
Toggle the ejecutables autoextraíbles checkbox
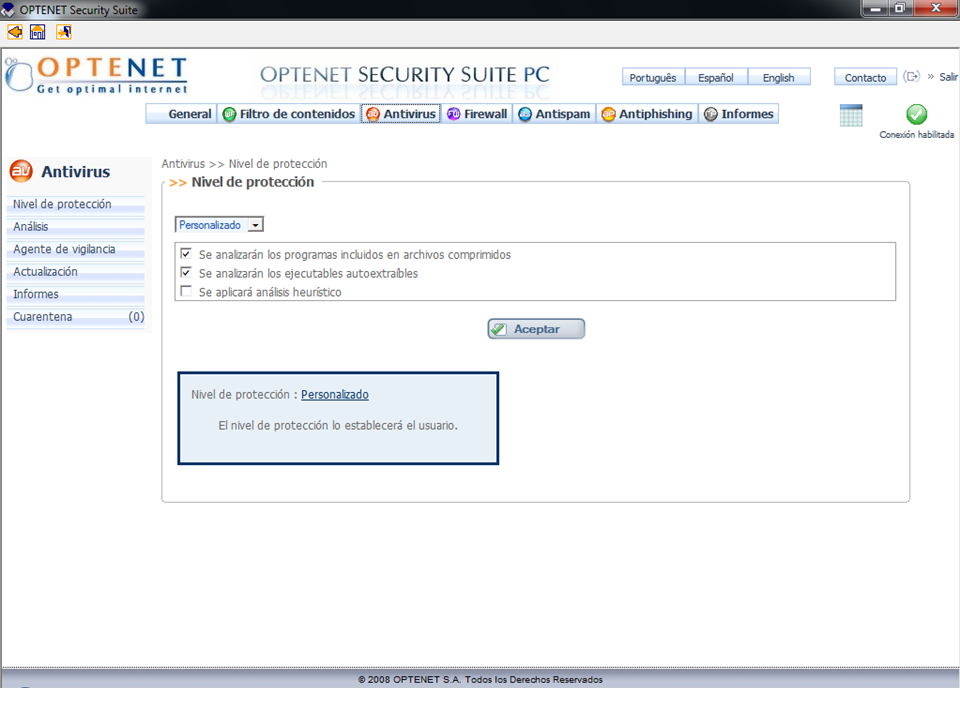point(186,272)
